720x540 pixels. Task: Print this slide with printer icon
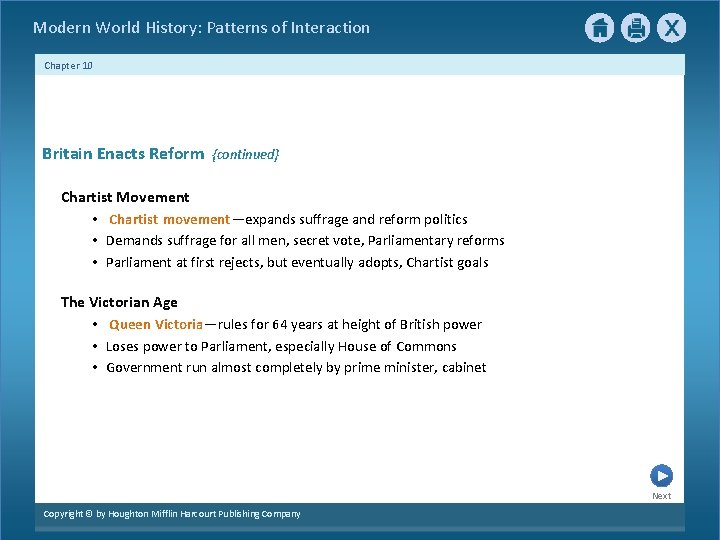click(x=636, y=28)
